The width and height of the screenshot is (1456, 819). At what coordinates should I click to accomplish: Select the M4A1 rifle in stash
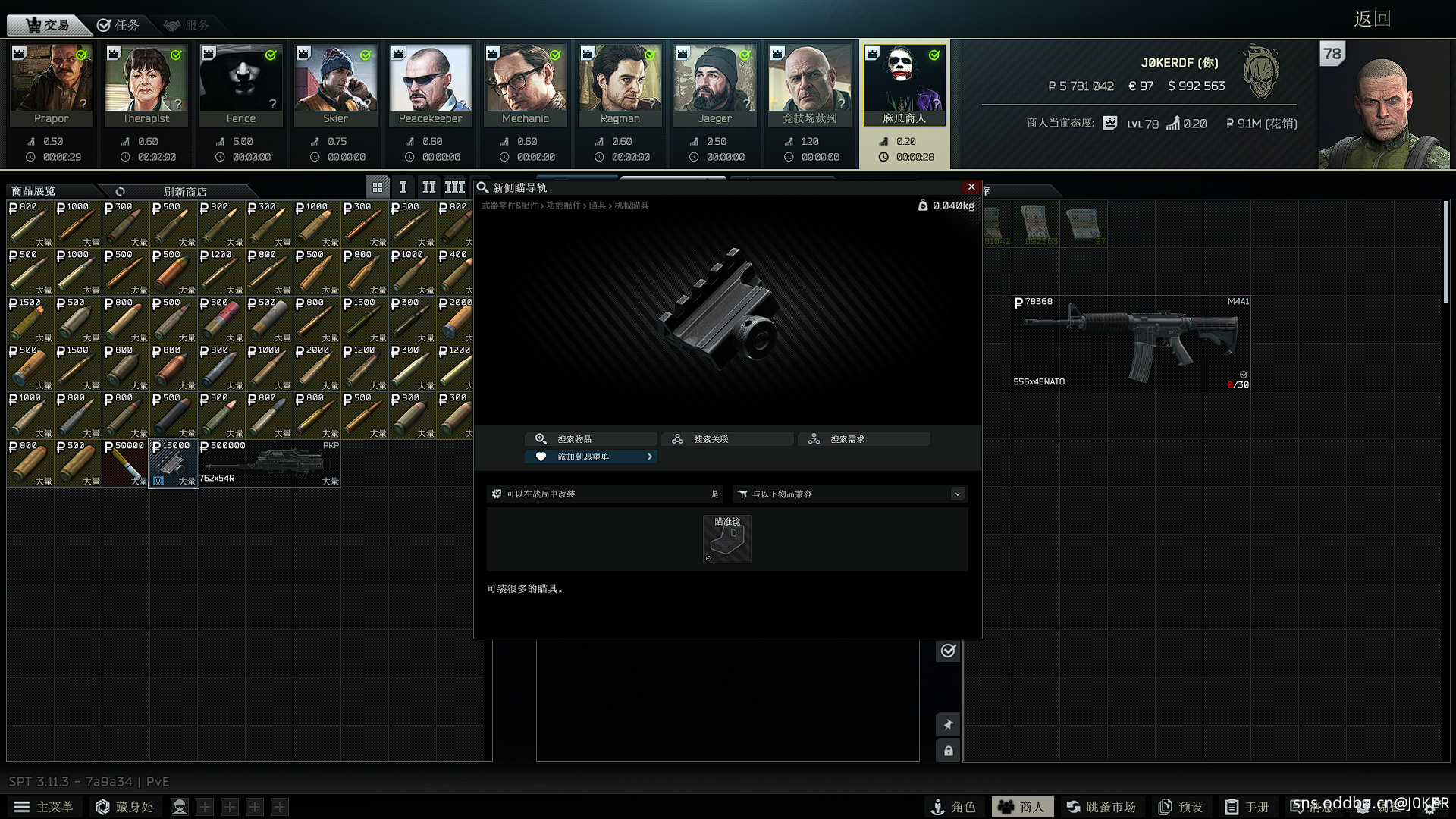tap(1131, 343)
